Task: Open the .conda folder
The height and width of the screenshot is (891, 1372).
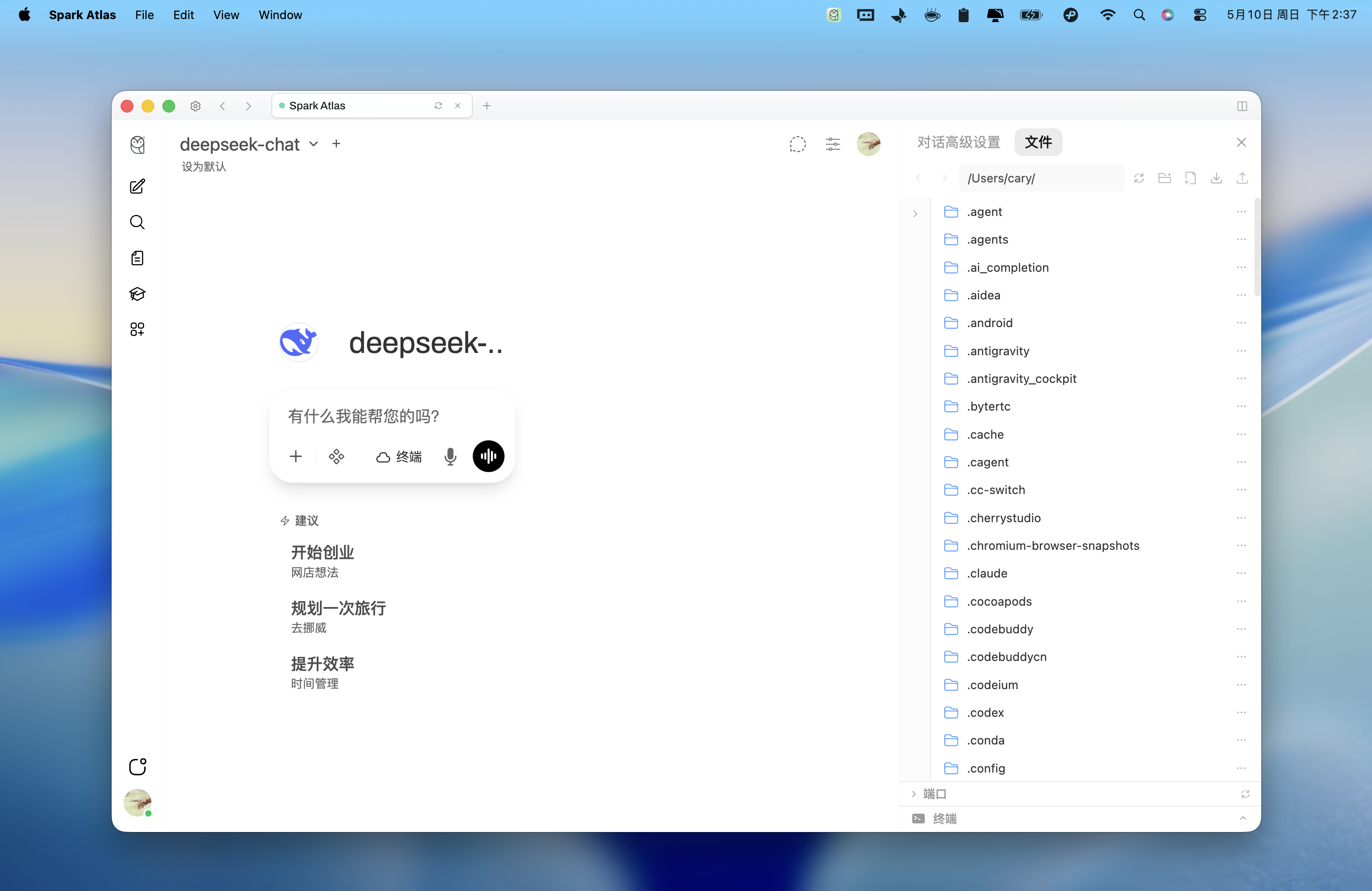Action: click(1094, 740)
